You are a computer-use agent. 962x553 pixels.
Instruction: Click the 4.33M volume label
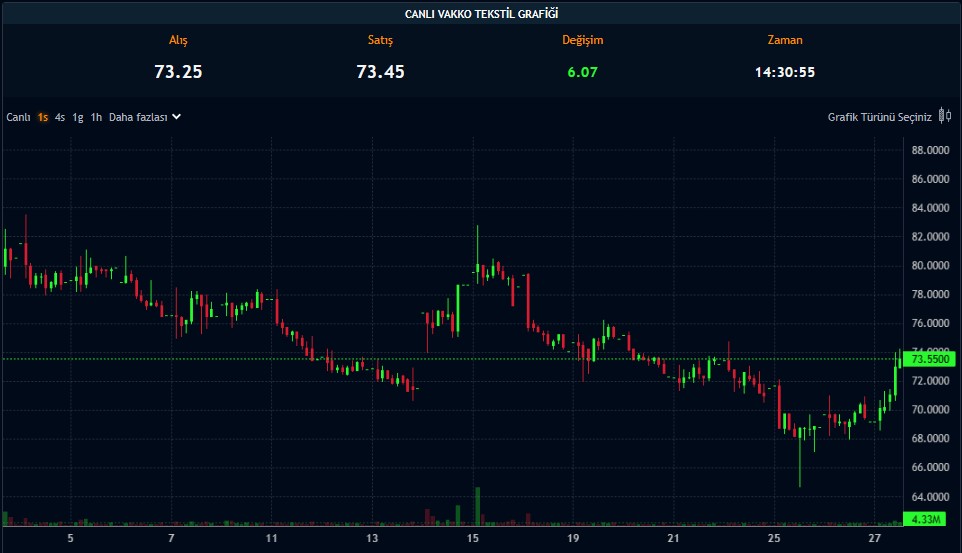coord(929,519)
